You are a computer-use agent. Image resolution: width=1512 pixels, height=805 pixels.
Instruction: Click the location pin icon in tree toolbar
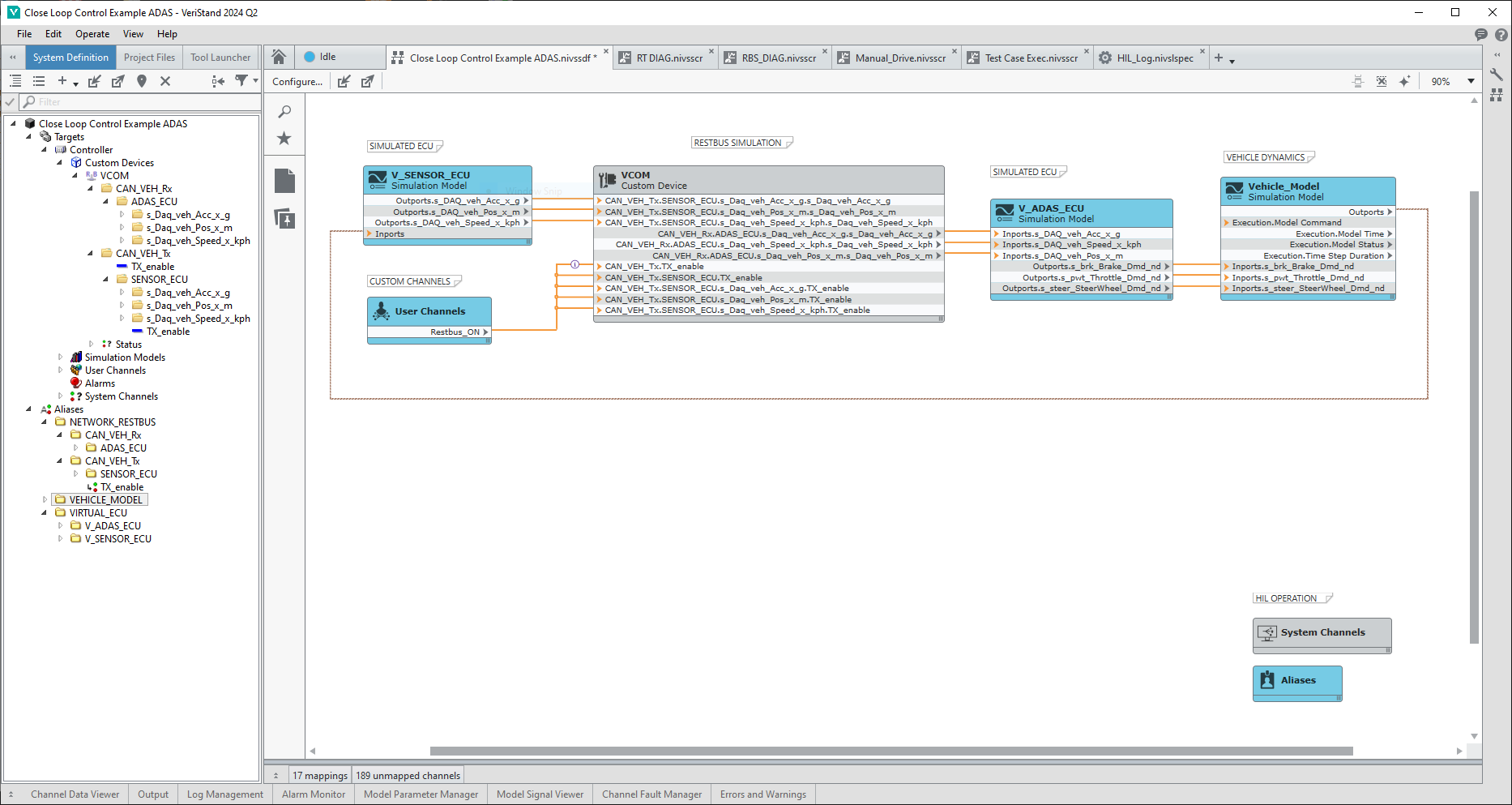click(142, 81)
